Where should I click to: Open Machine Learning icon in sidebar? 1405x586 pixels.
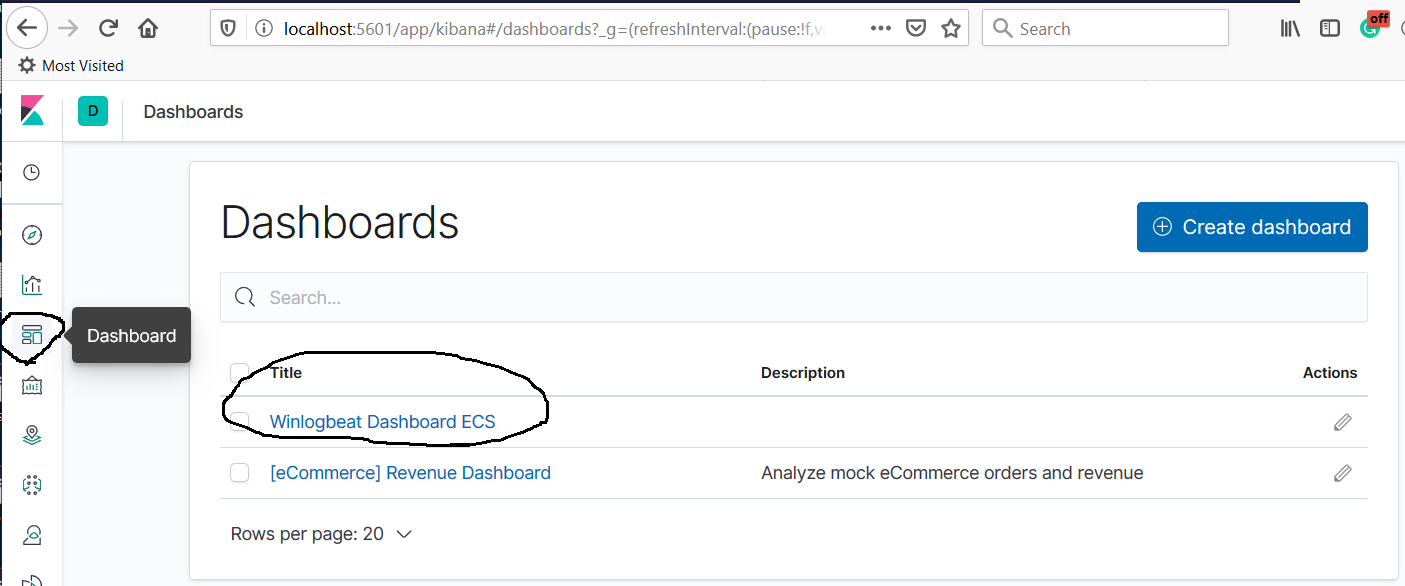coord(32,485)
